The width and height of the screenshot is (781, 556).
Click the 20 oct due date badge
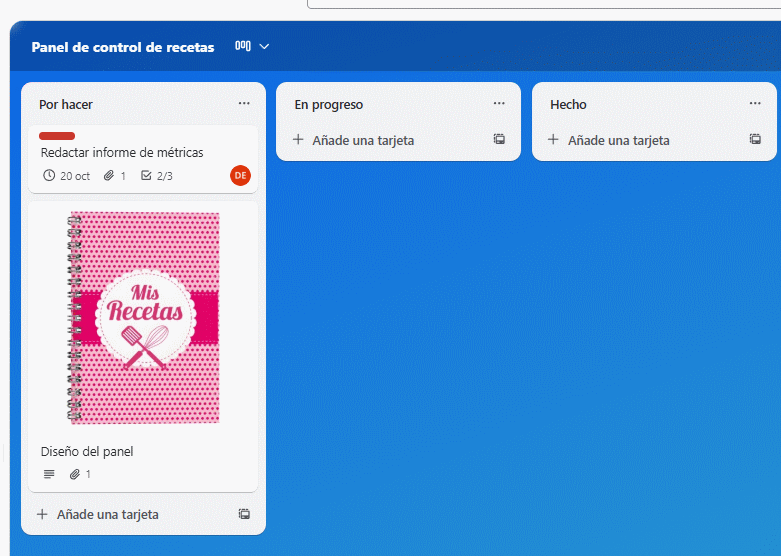67,176
